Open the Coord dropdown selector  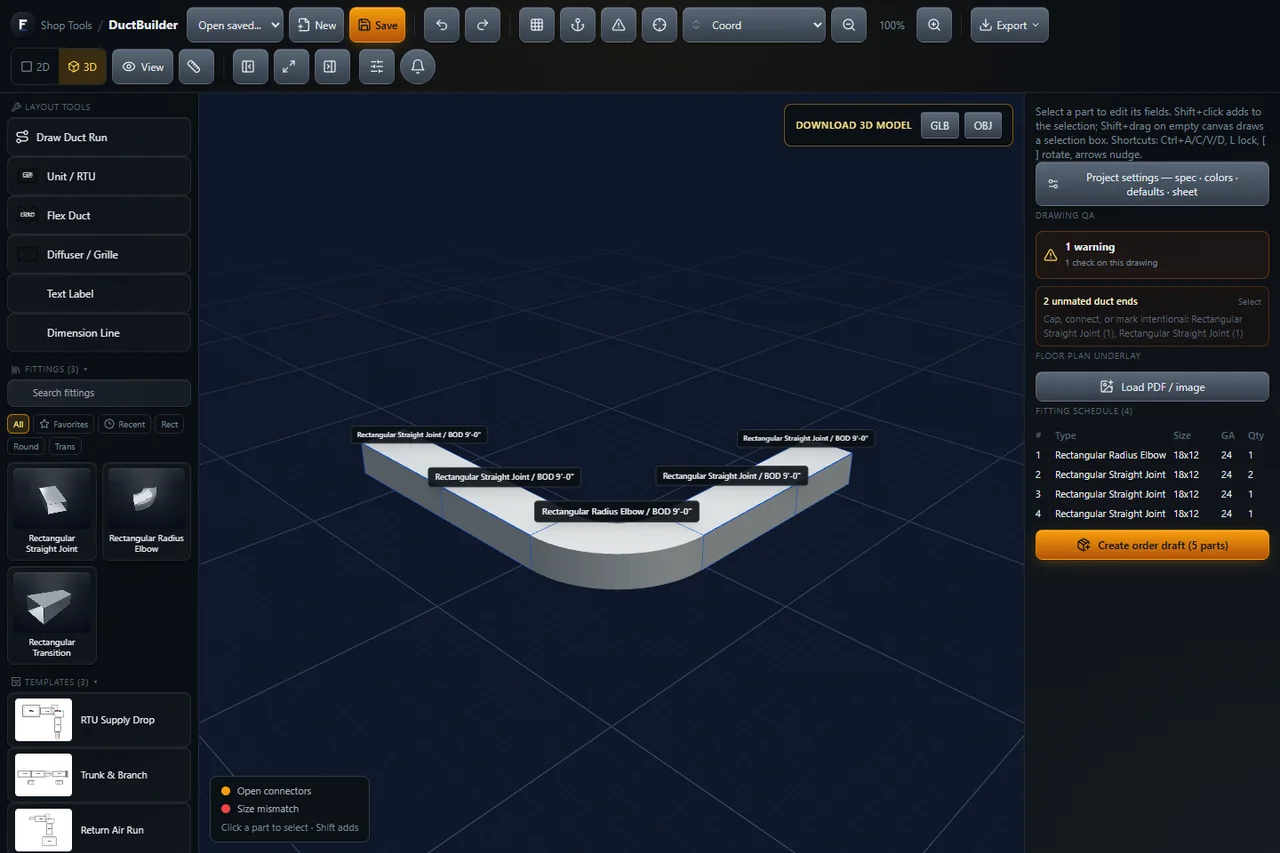point(754,25)
